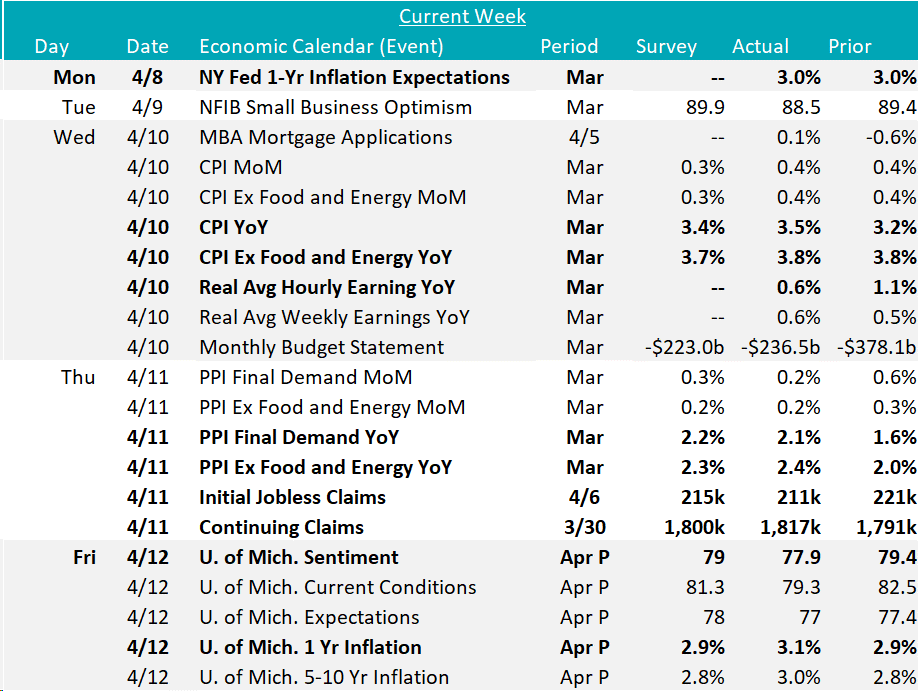Select the Continuing Claims event name
The height and width of the screenshot is (691, 918).
pos(281,527)
